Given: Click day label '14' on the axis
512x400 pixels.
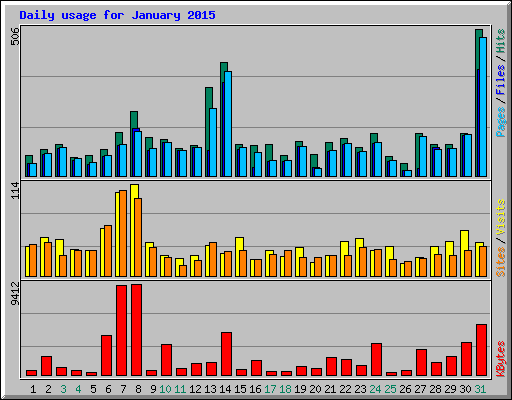Looking at the screenshot, I should 225,389.
